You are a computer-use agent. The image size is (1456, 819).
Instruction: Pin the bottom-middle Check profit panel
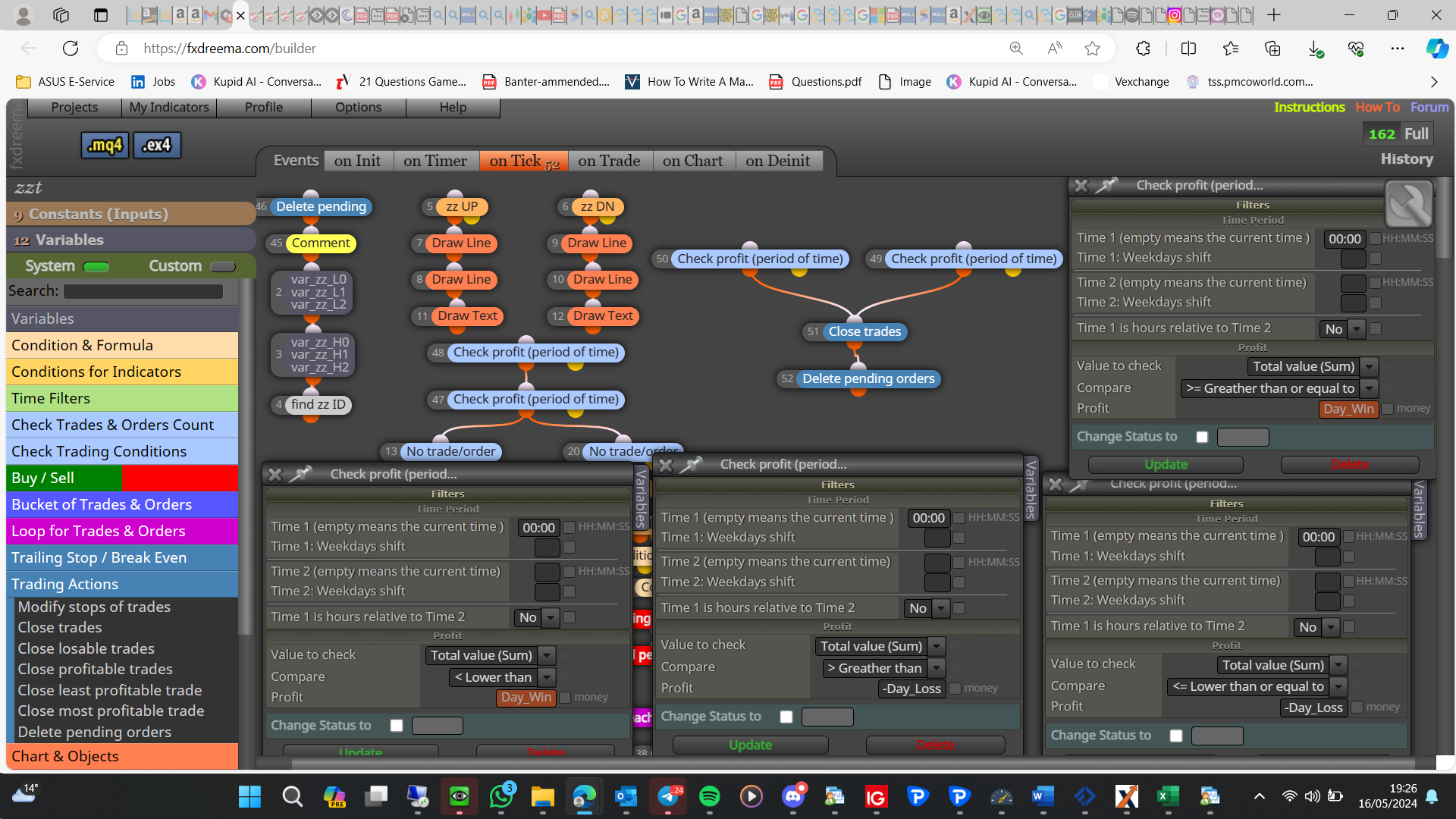691,464
